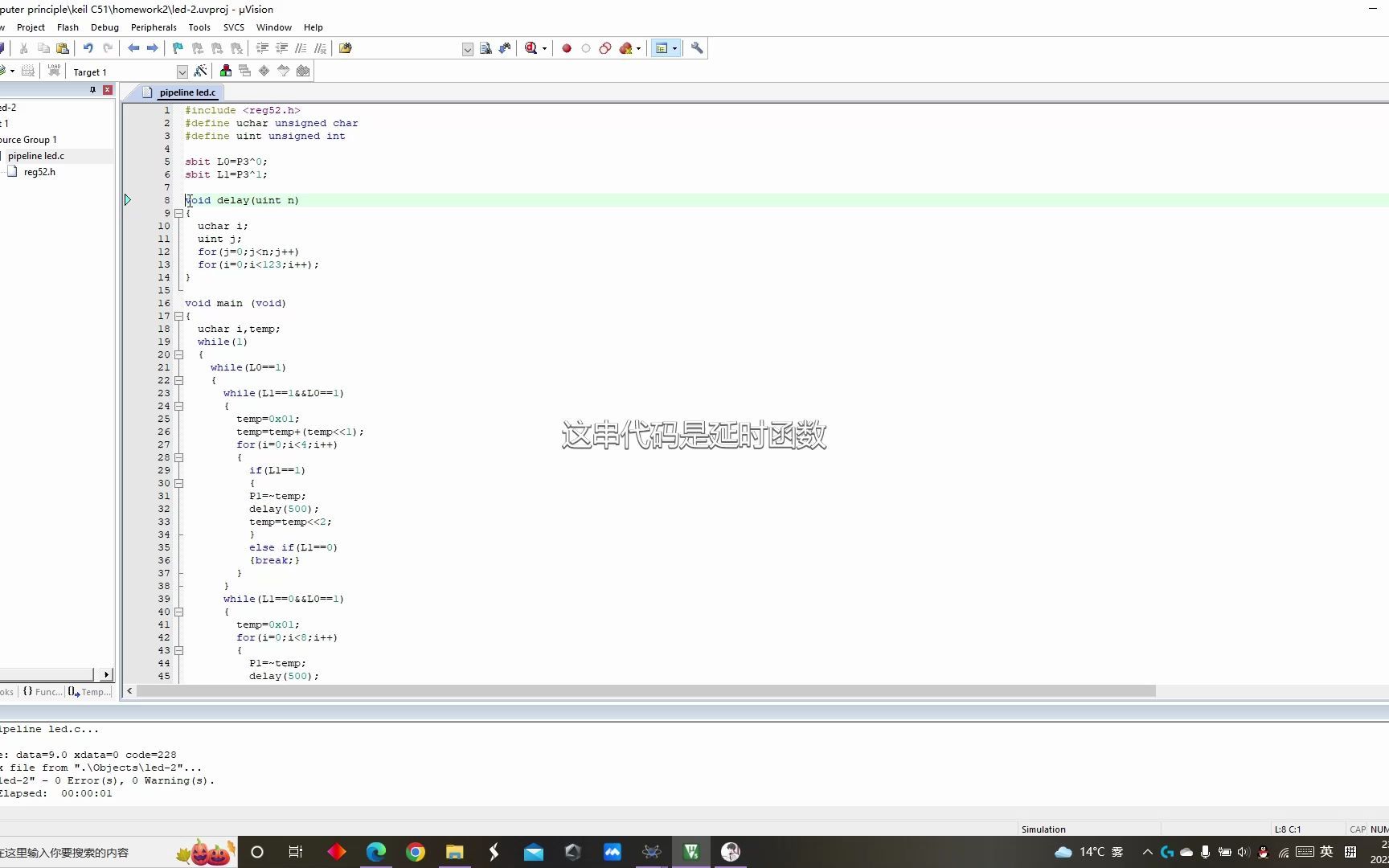
Task: Open the search text combo dropdown
Action: click(468, 49)
